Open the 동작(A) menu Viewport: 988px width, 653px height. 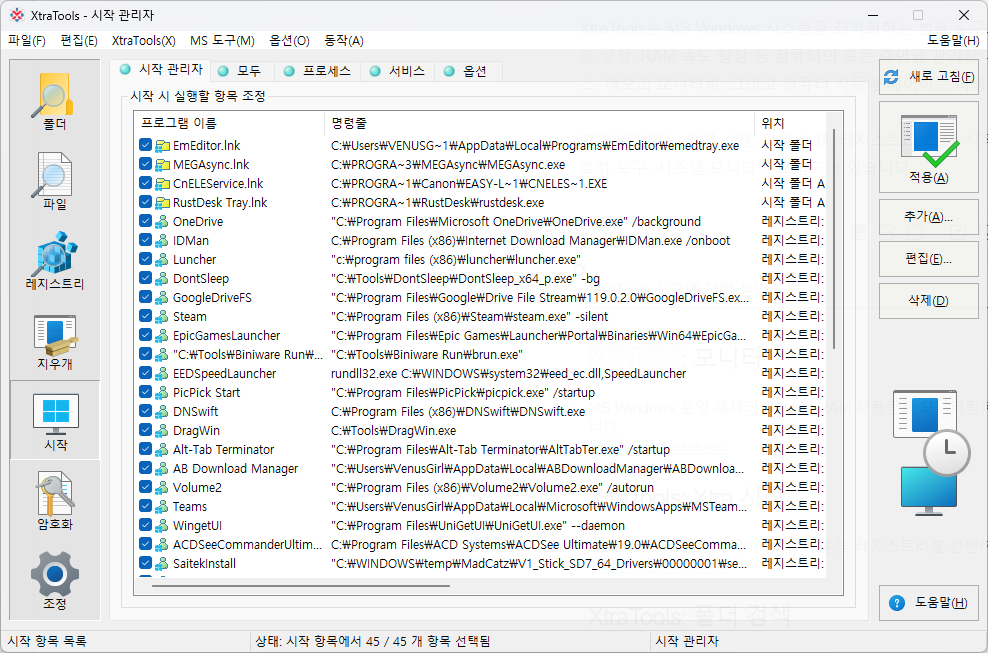(343, 41)
